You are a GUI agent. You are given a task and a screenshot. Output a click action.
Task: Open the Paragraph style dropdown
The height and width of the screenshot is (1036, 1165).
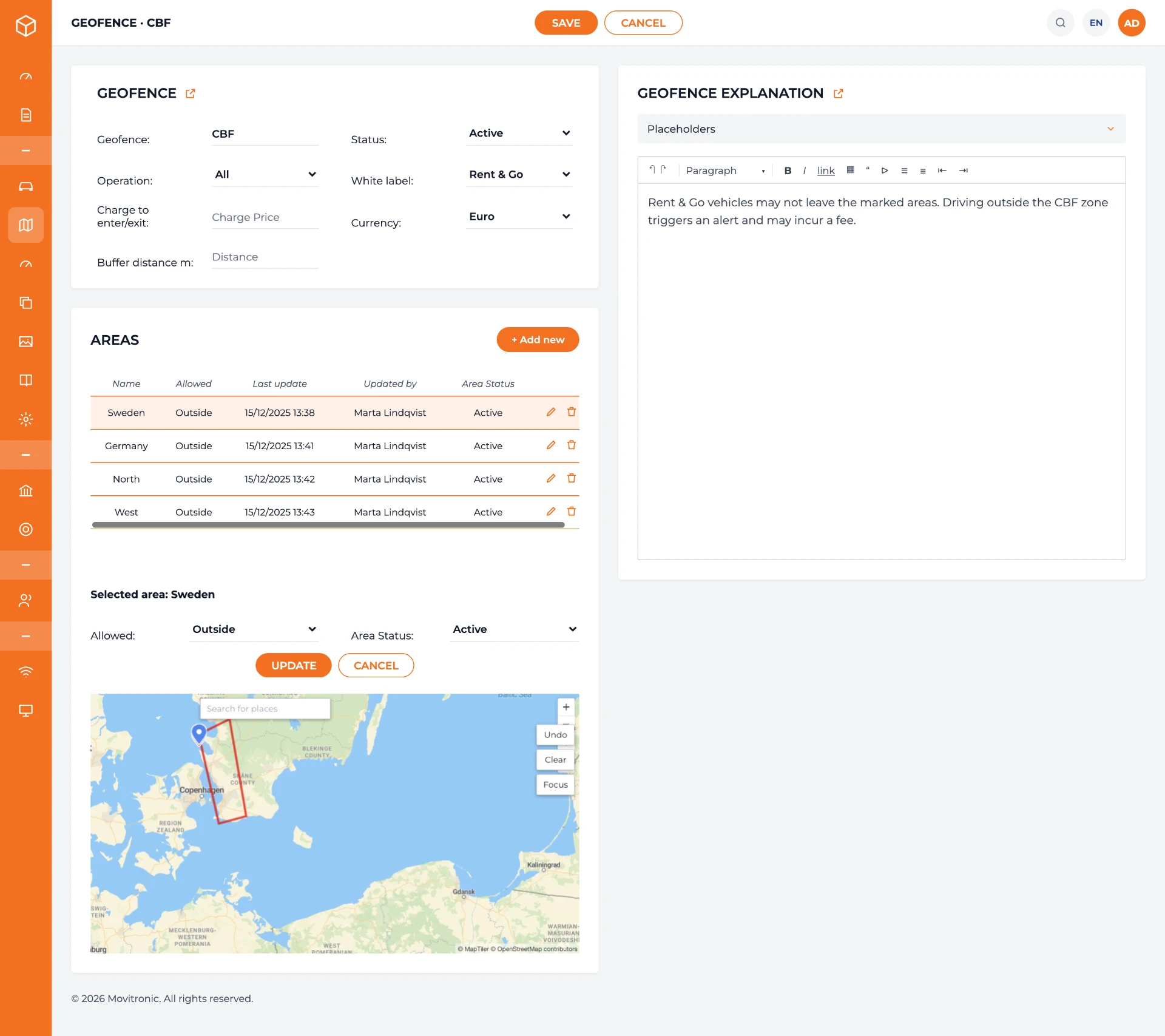(724, 171)
